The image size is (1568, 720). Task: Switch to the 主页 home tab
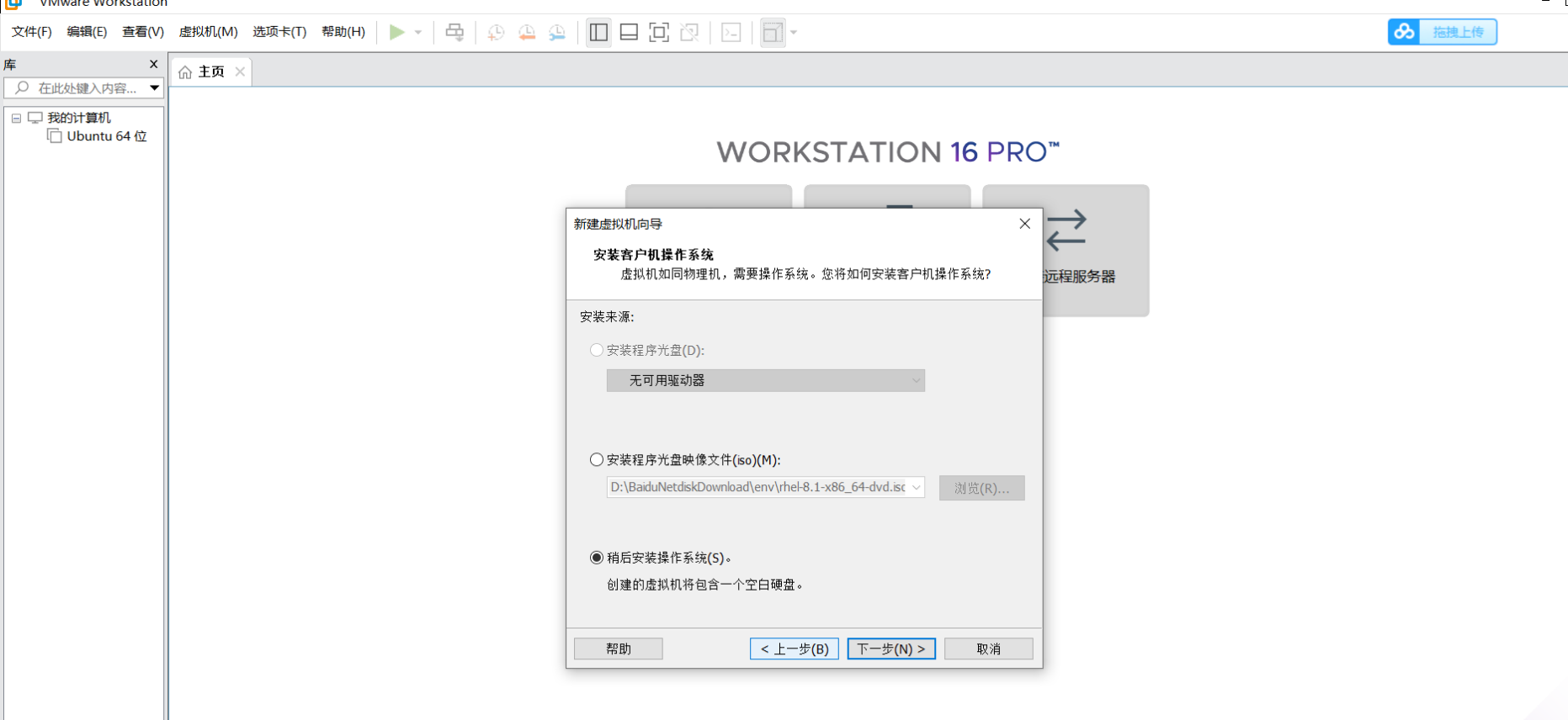click(211, 71)
